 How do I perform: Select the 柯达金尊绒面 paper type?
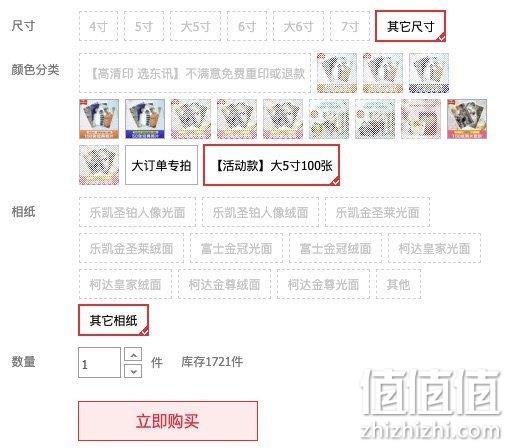tap(224, 284)
